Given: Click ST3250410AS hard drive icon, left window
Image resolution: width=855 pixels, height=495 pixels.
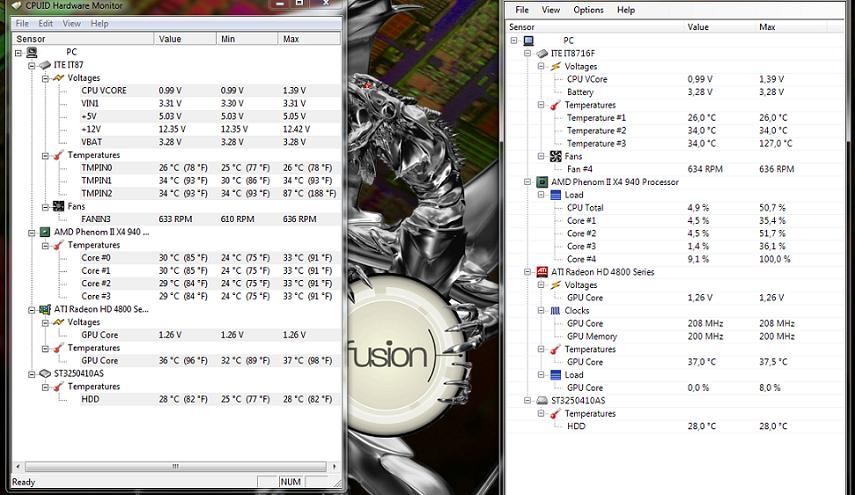Looking at the screenshot, I should coord(45,373).
